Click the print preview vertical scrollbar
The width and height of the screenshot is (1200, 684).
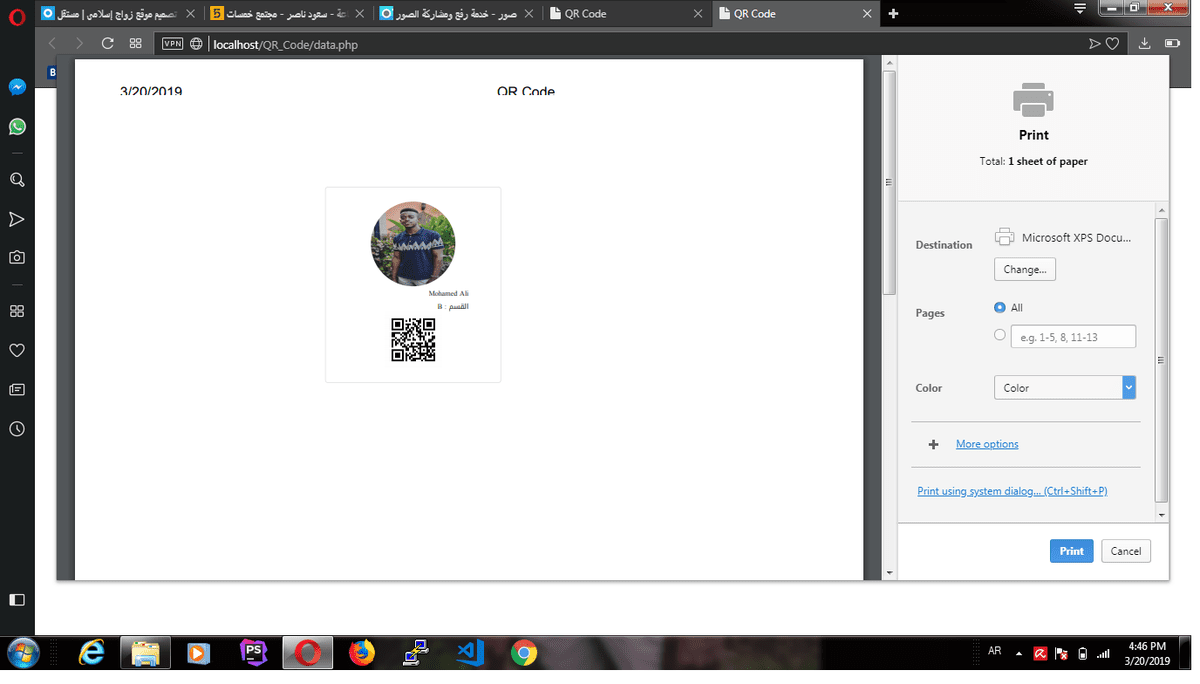[x=889, y=182]
